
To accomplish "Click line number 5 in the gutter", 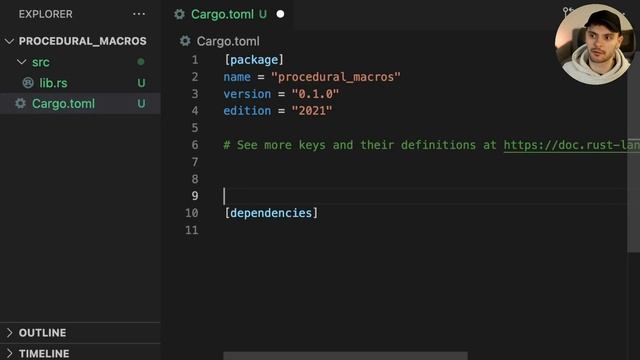I will tap(195, 128).
